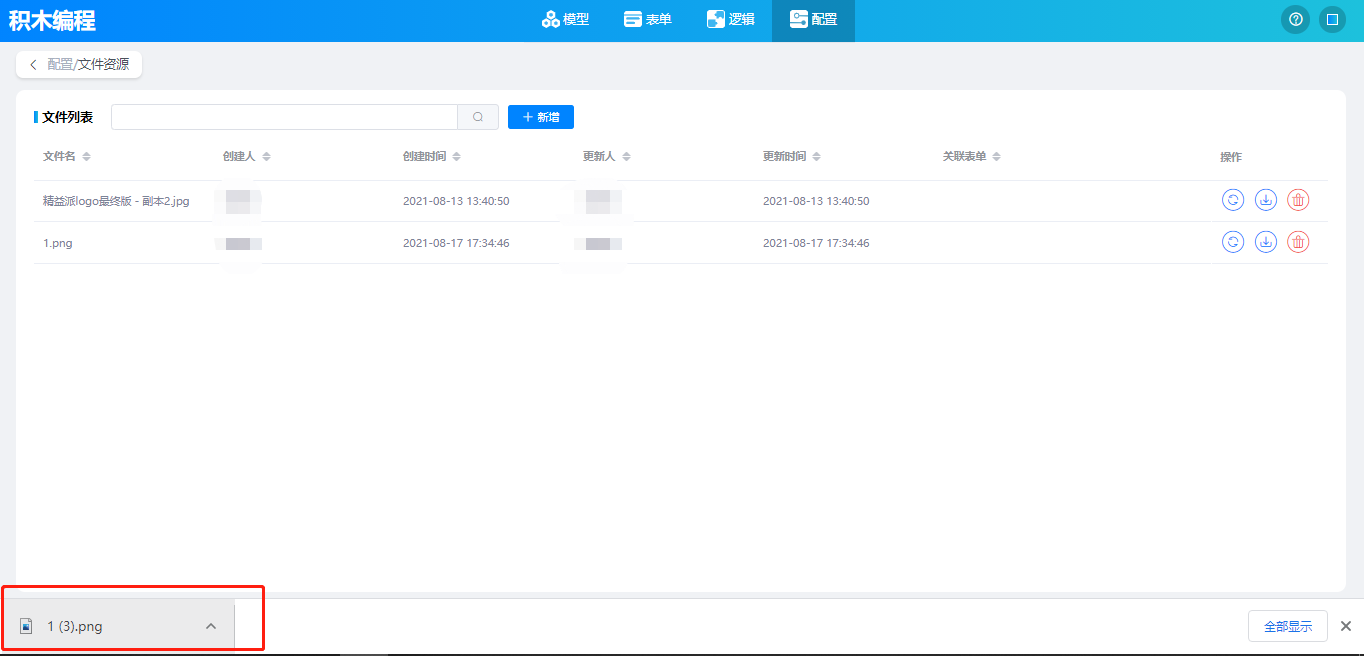
Task: Switch to the 模型 tab
Action: [566, 20]
